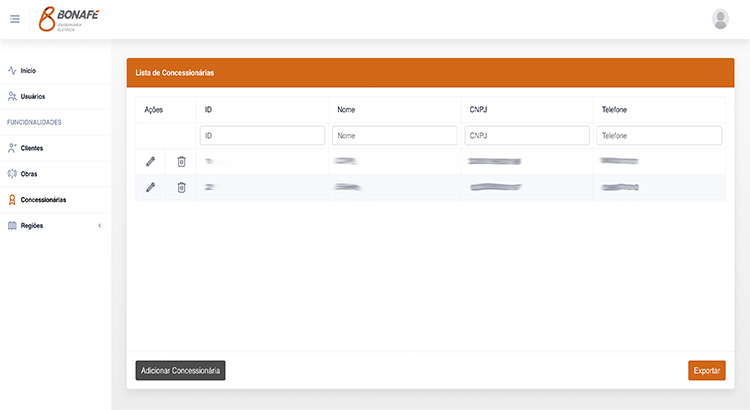750x410 pixels.
Task: Click the Clientes person icon
Action: coord(12,148)
